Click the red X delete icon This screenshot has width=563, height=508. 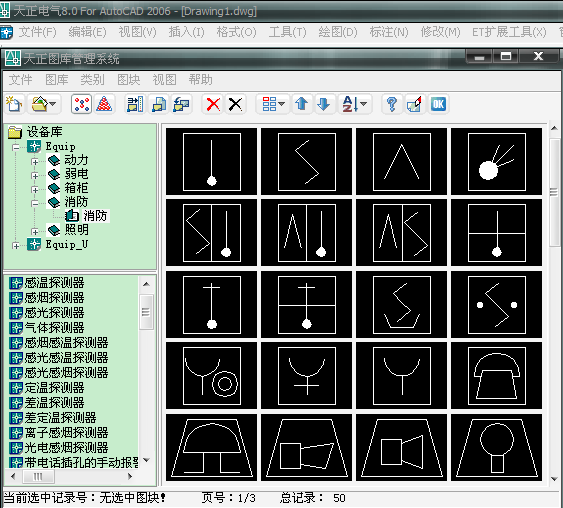[x=213, y=104]
